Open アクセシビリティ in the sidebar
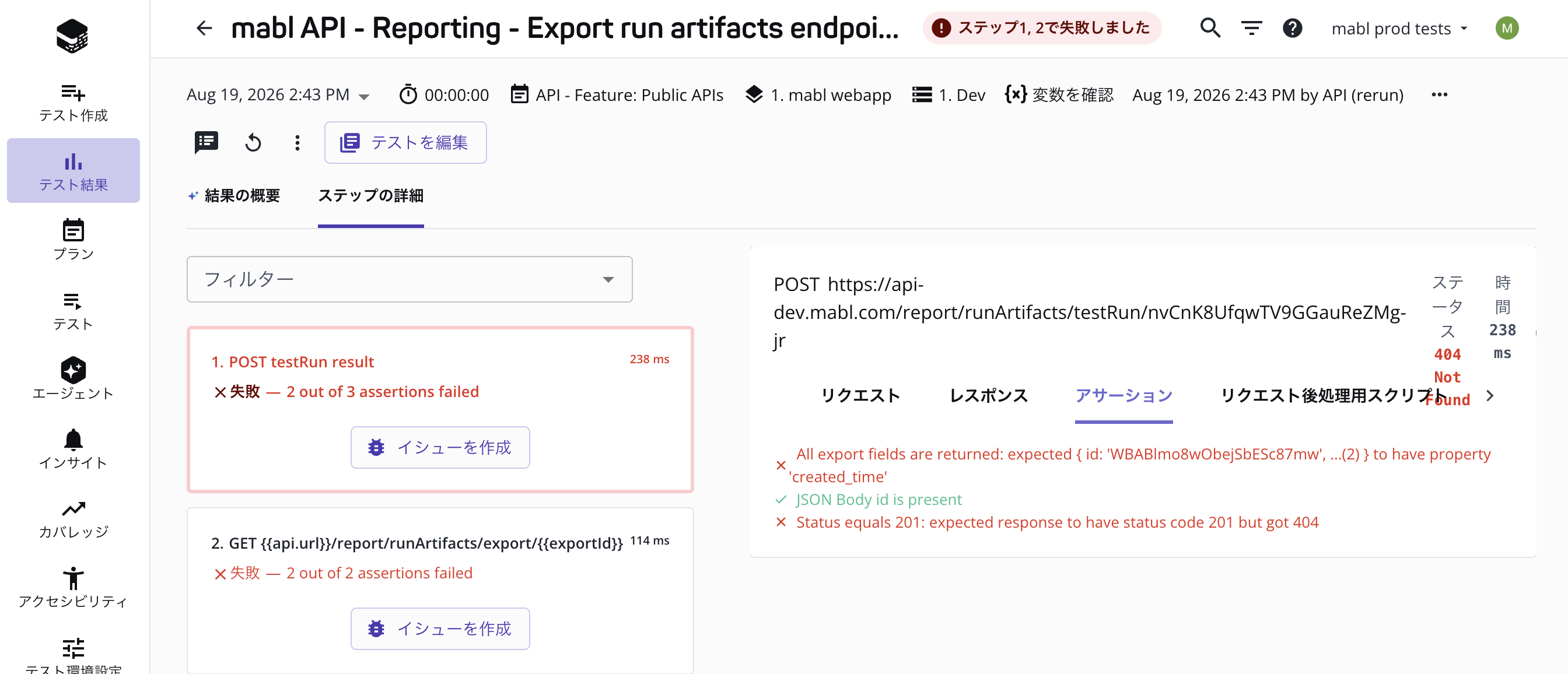Viewport: 1568px width, 674px height. (x=73, y=588)
